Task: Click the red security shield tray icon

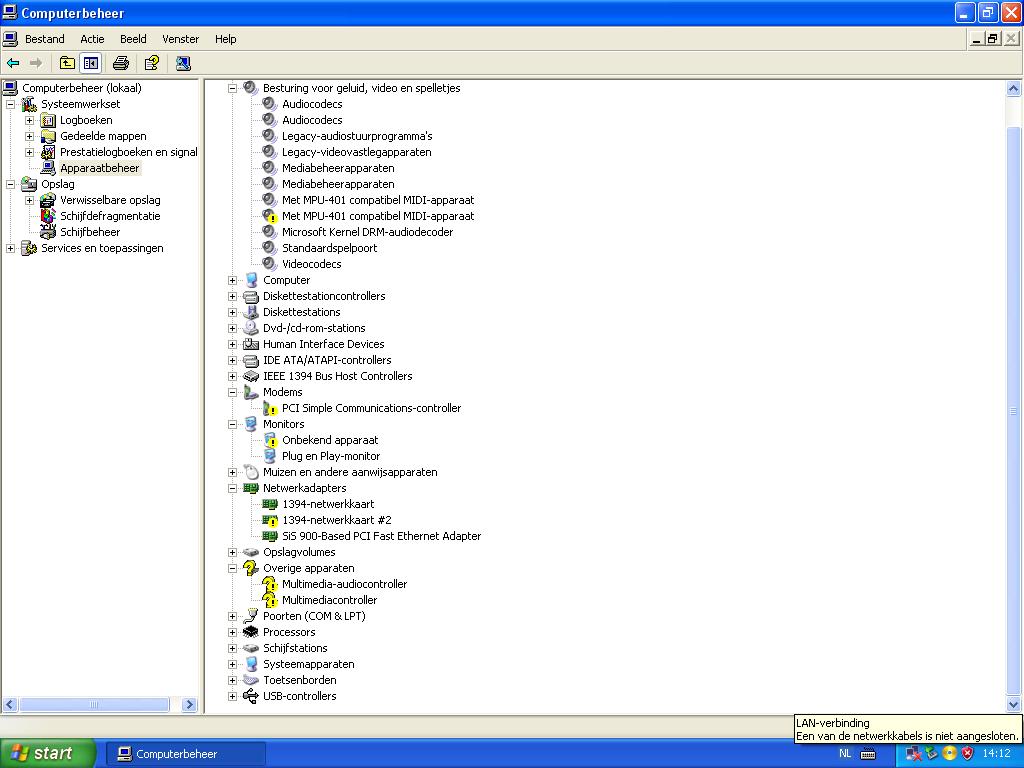Action: pyautogui.click(x=967, y=754)
